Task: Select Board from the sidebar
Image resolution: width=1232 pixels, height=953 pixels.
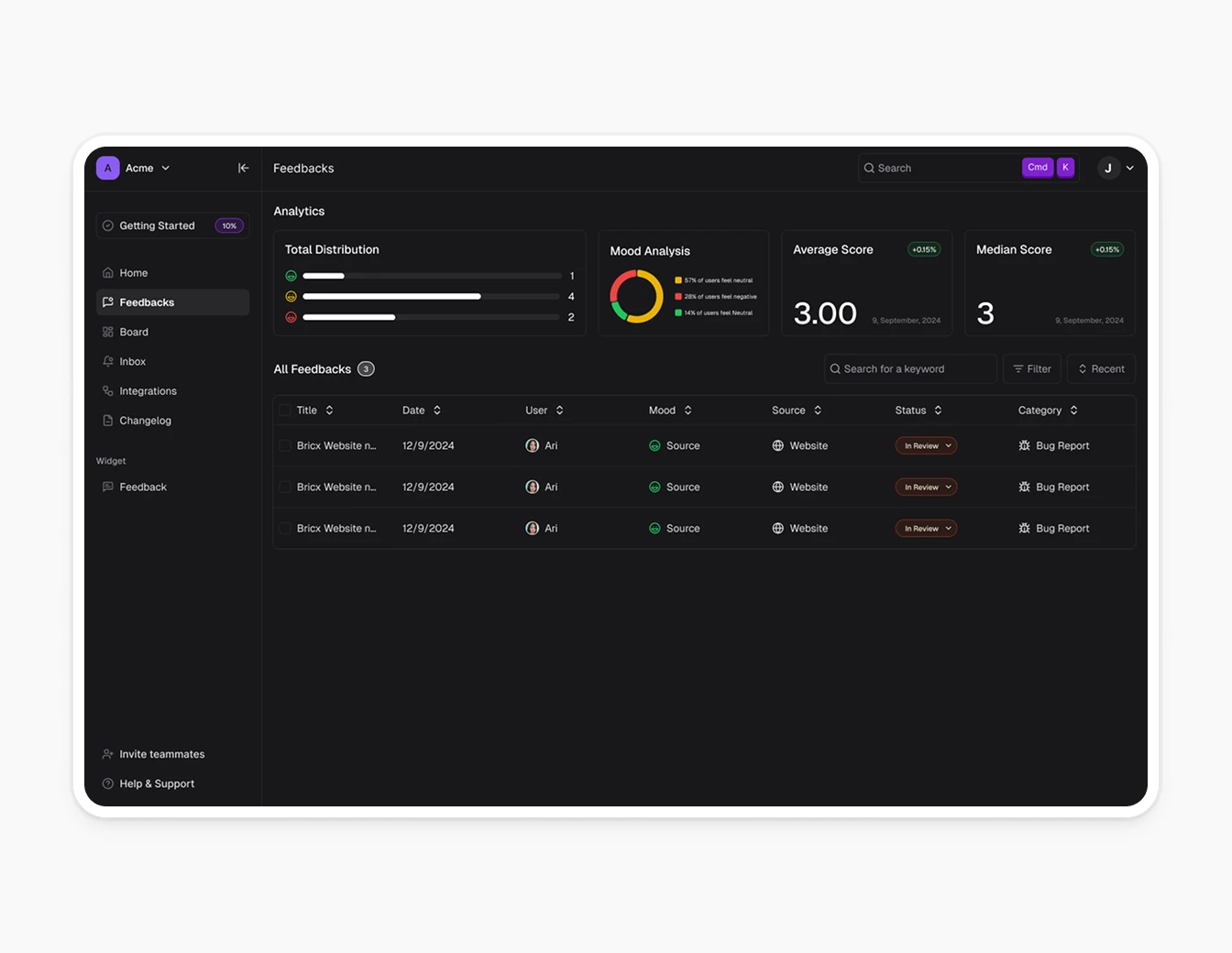Action: click(x=134, y=332)
